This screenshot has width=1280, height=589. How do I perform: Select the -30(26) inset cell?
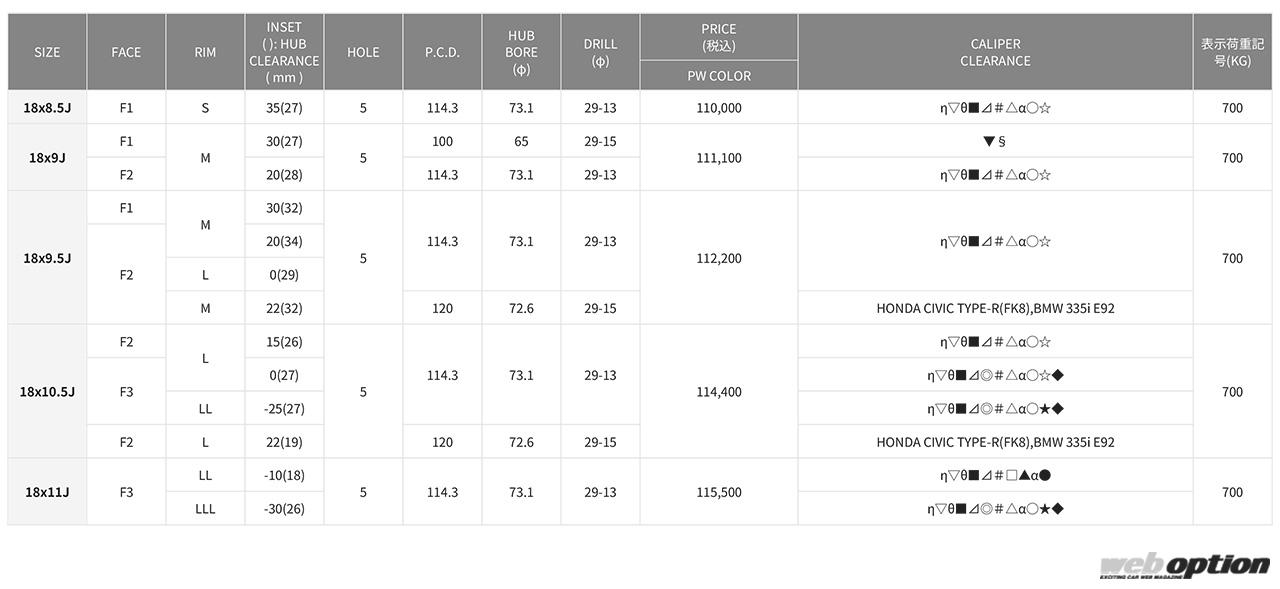coord(284,509)
